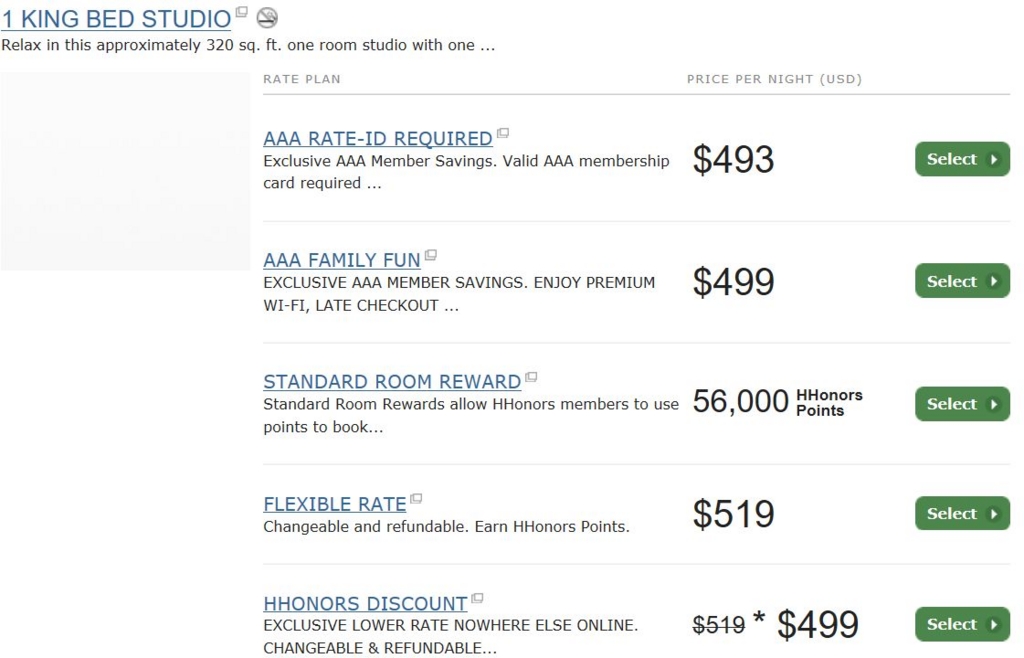The width and height of the screenshot is (1024, 658).
Task: Select the 56,000 HHonors Points reward rate
Action: (963, 403)
